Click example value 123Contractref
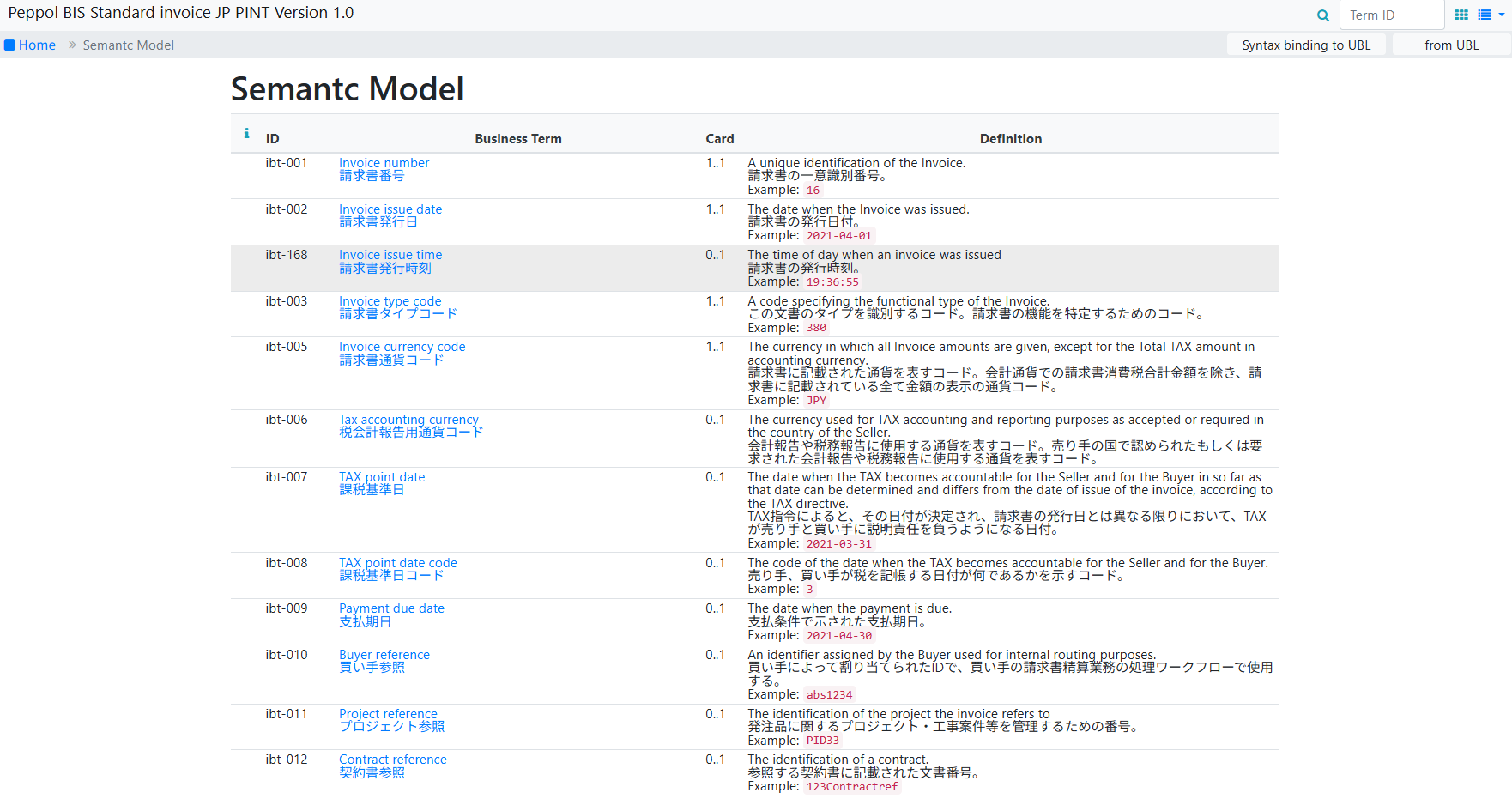Viewport: 1512px width, 799px height. click(x=851, y=787)
